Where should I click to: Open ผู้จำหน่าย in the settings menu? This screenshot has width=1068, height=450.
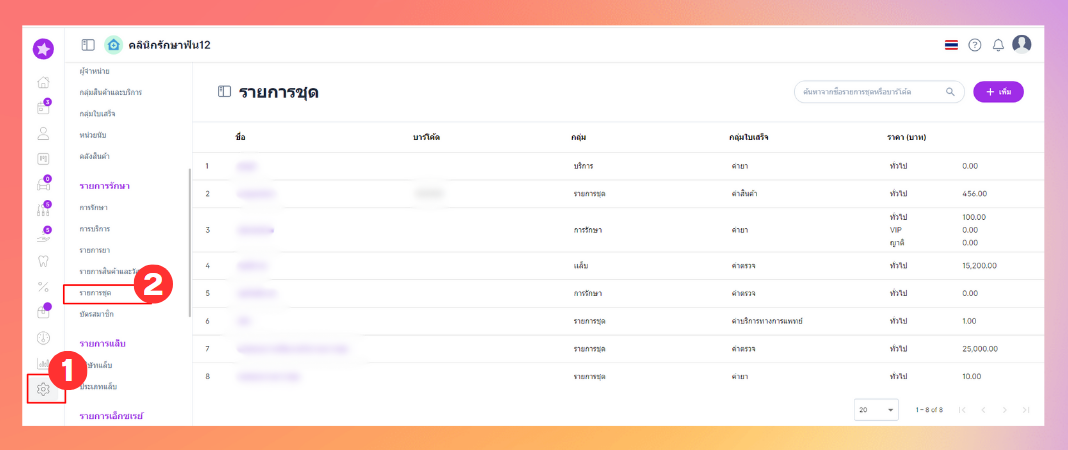(95, 71)
